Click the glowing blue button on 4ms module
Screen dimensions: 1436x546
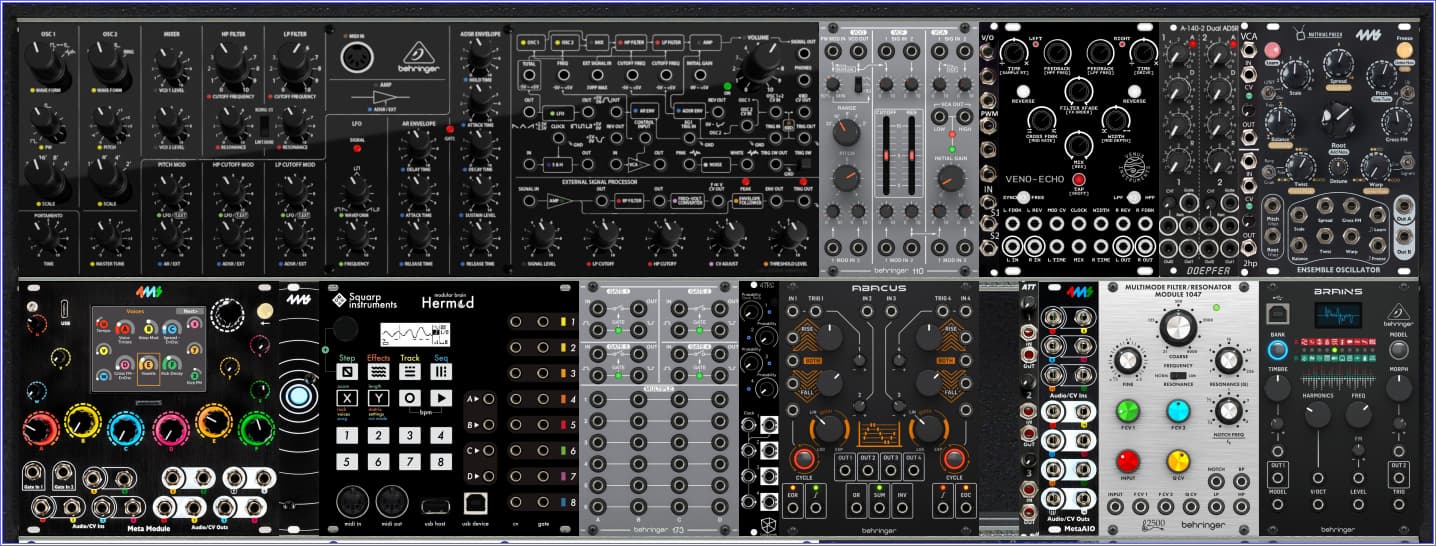point(297,397)
